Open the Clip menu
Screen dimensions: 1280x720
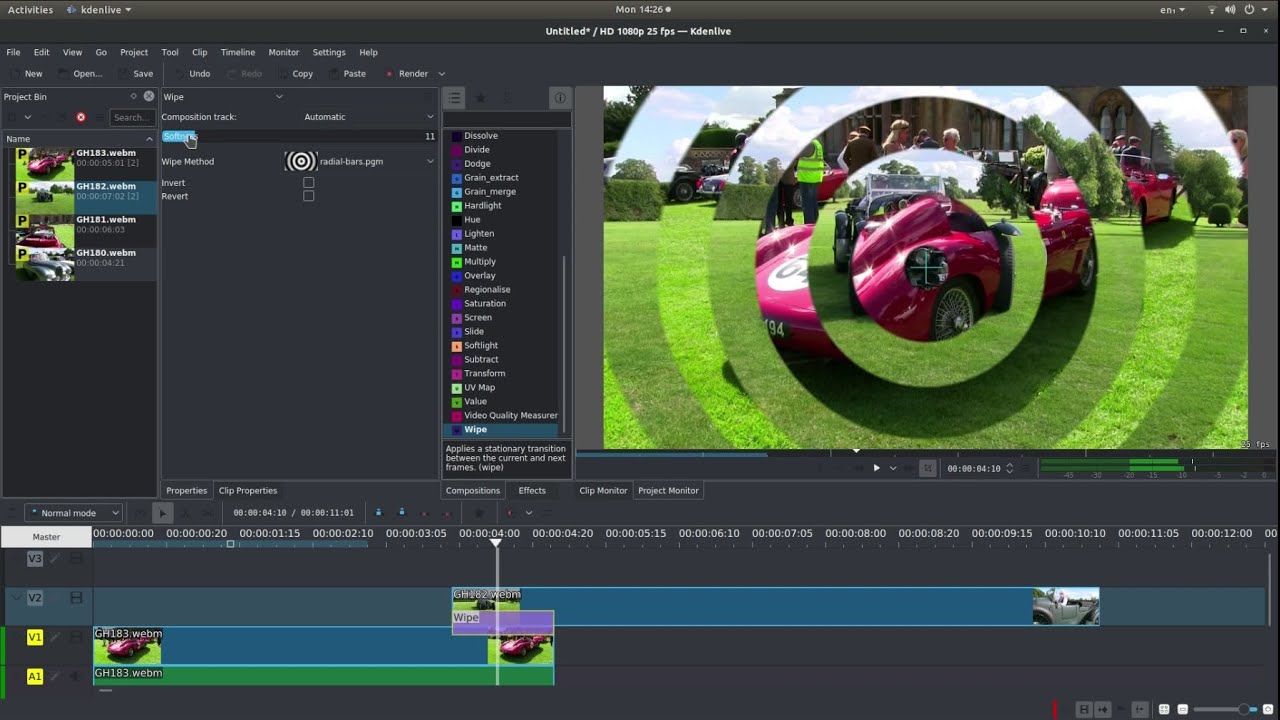[x=199, y=52]
